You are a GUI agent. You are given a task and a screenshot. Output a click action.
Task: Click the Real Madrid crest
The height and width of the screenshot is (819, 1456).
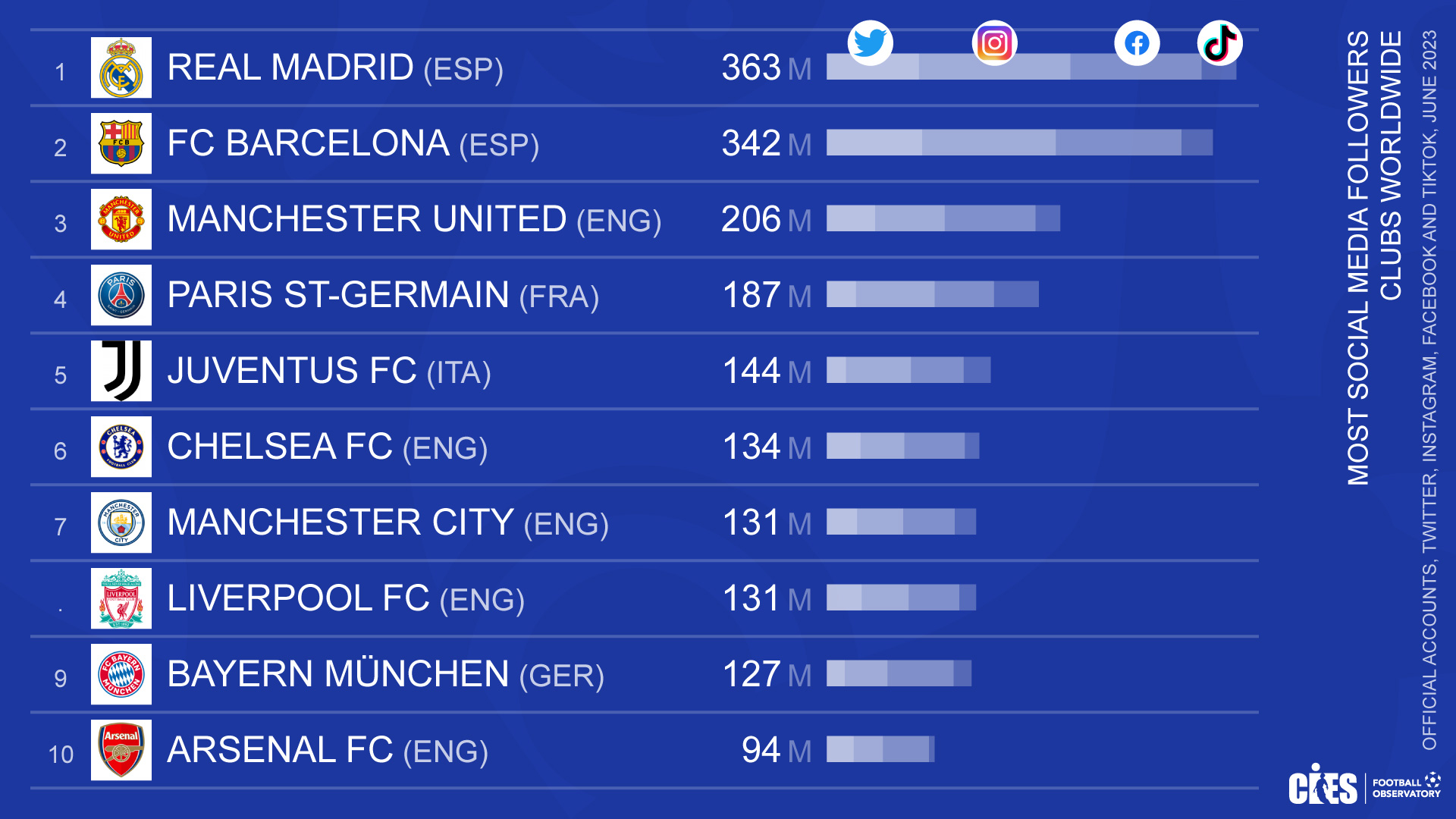121,67
